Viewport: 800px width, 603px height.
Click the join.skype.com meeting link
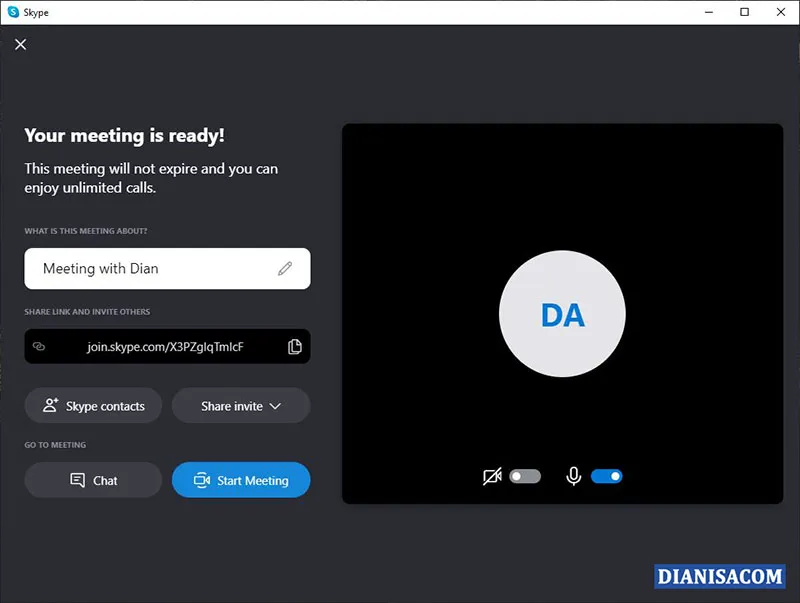(x=165, y=346)
